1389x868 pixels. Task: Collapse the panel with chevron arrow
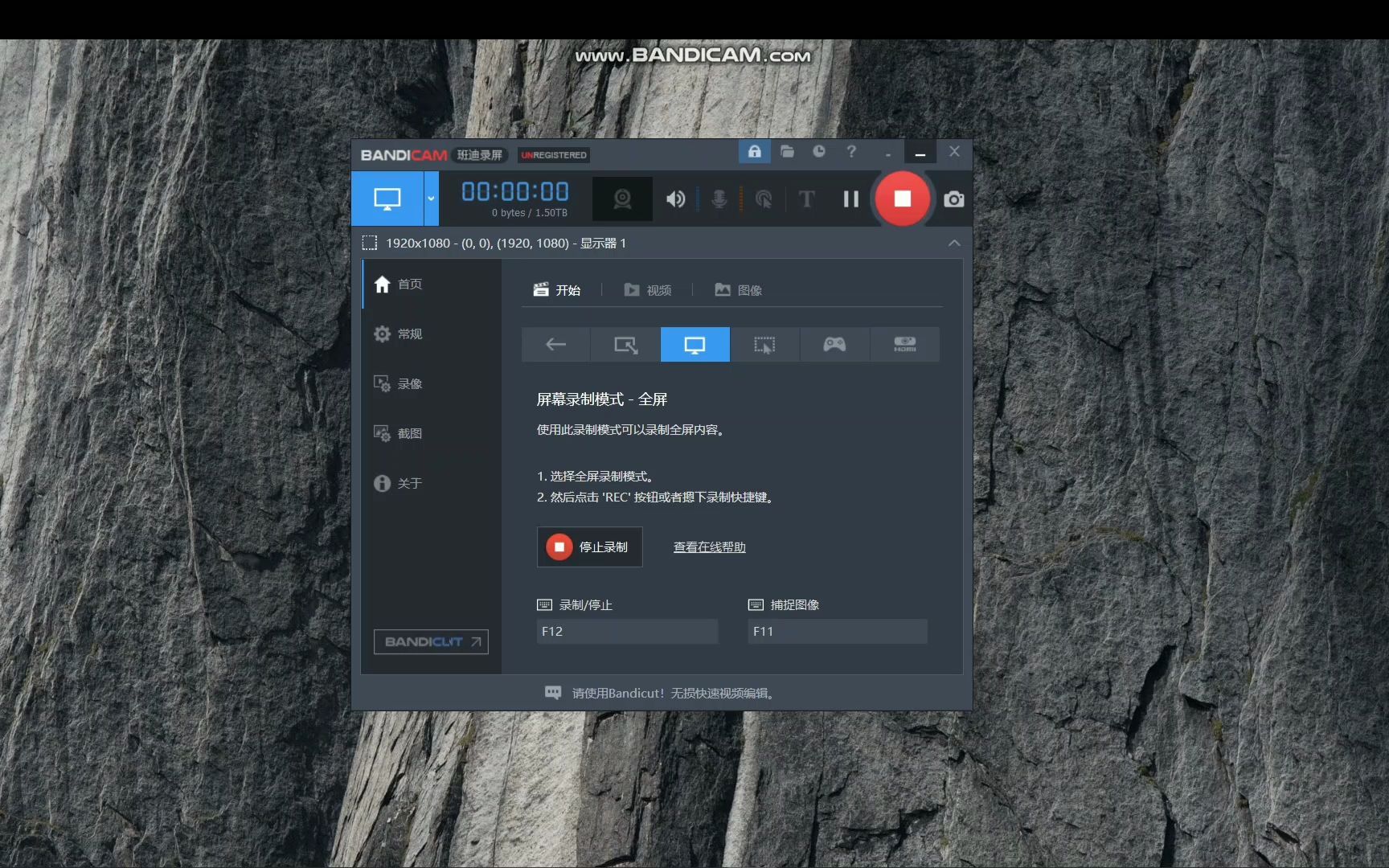tap(954, 243)
